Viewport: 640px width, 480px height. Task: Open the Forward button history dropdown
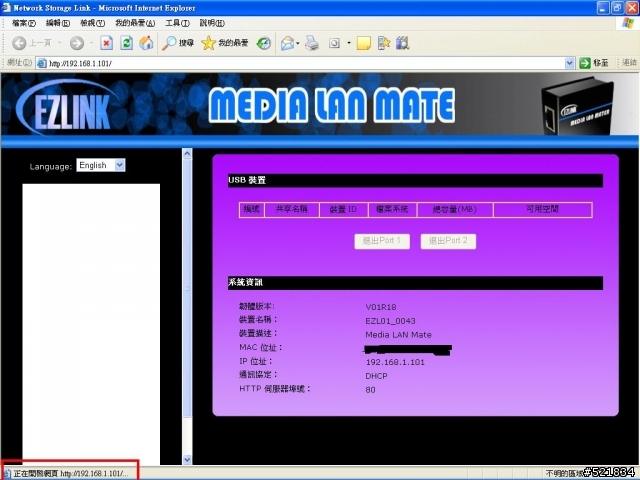[91, 43]
